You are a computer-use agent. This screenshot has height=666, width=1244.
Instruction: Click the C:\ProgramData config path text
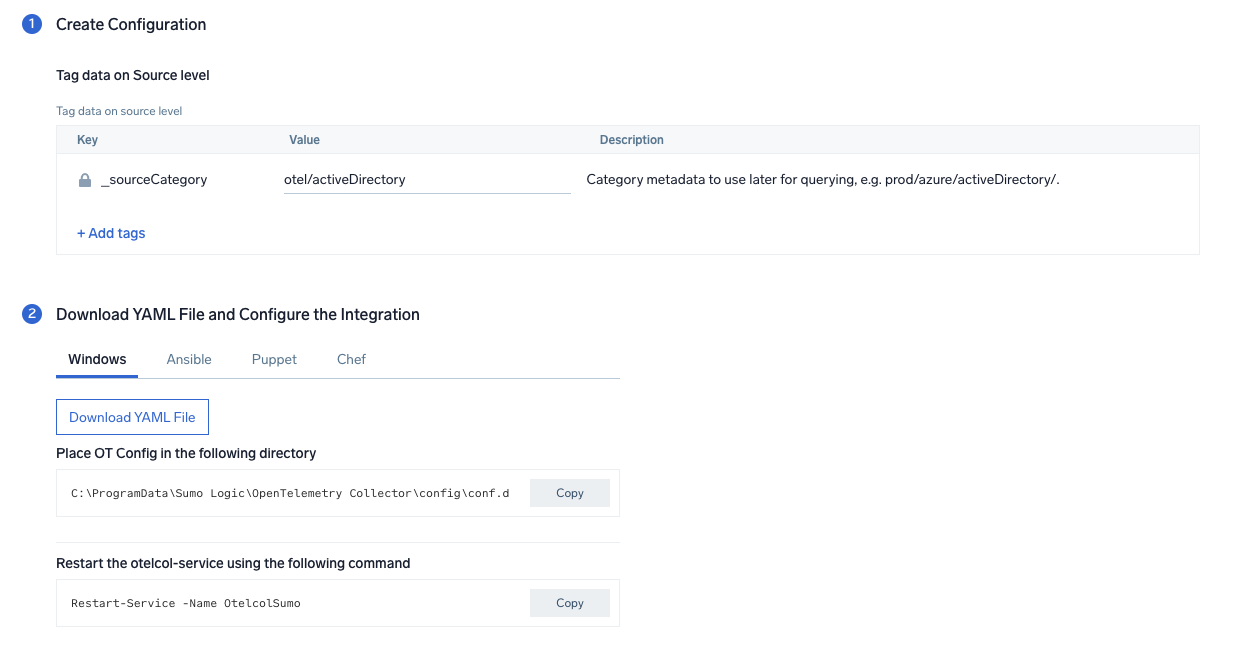coord(290,493)
